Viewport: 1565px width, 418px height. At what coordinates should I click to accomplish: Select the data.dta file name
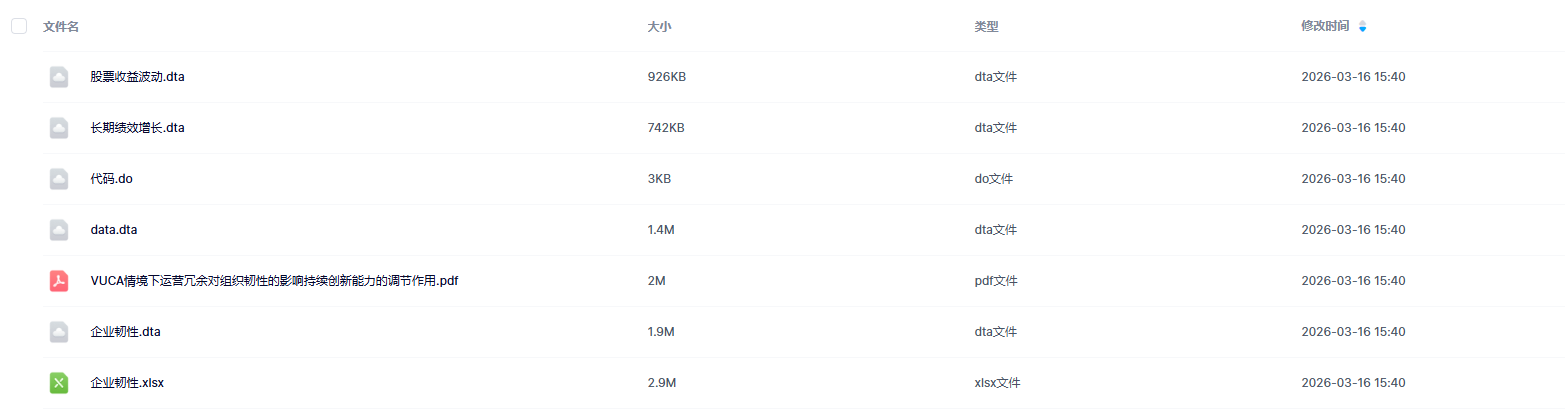tap(114, 230)
